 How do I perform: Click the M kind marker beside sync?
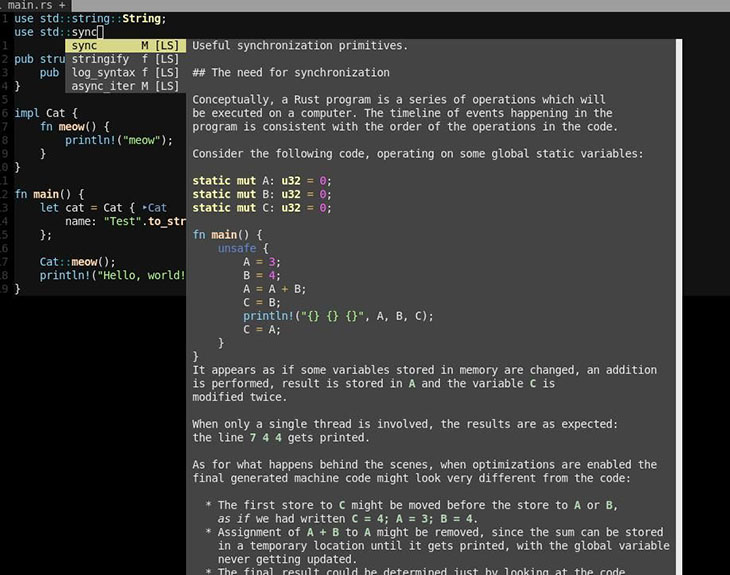(145, 46)
